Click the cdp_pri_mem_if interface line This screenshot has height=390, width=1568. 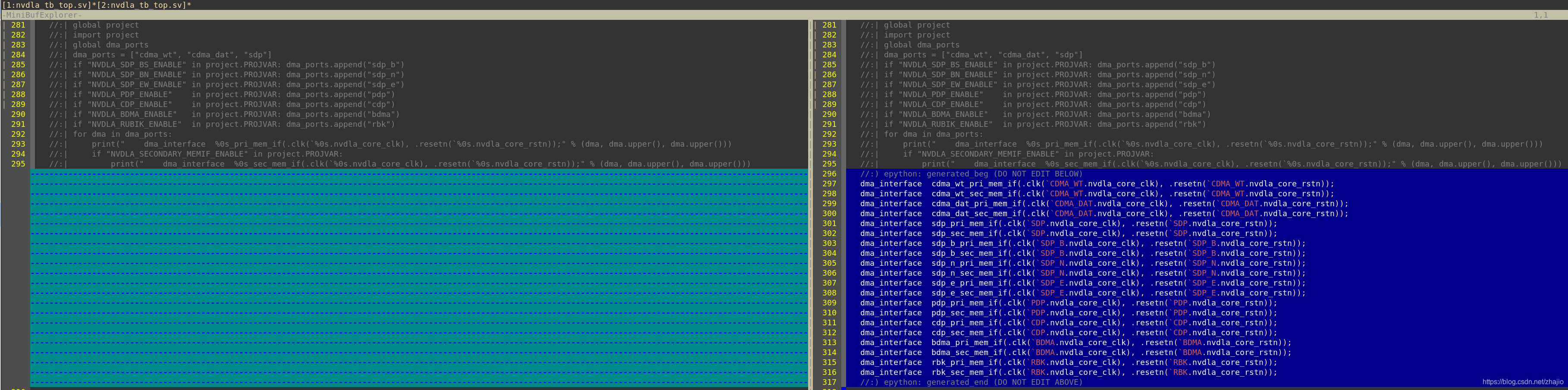[x=1069, y=323]
